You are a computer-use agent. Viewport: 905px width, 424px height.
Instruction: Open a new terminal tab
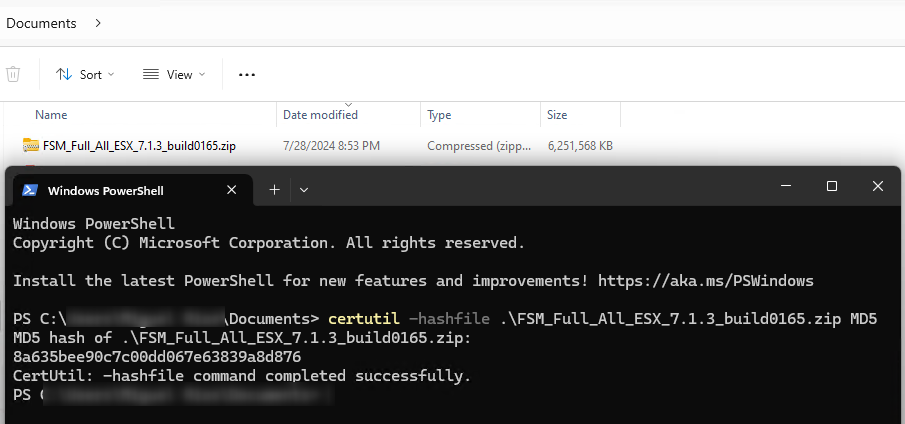pos(274,189)
